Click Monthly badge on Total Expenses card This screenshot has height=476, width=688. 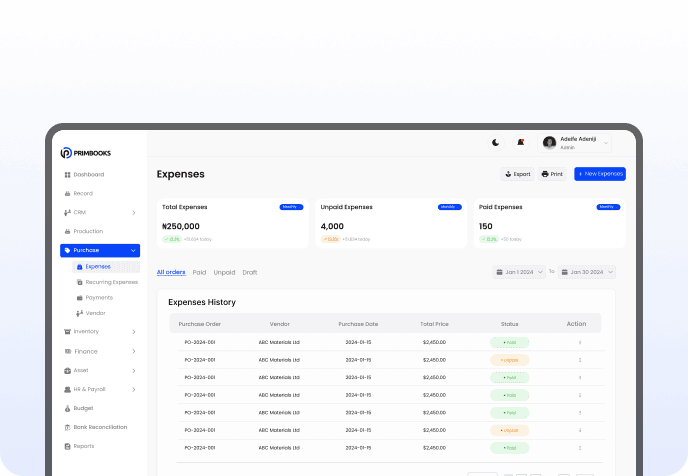[x=291, y=207]
